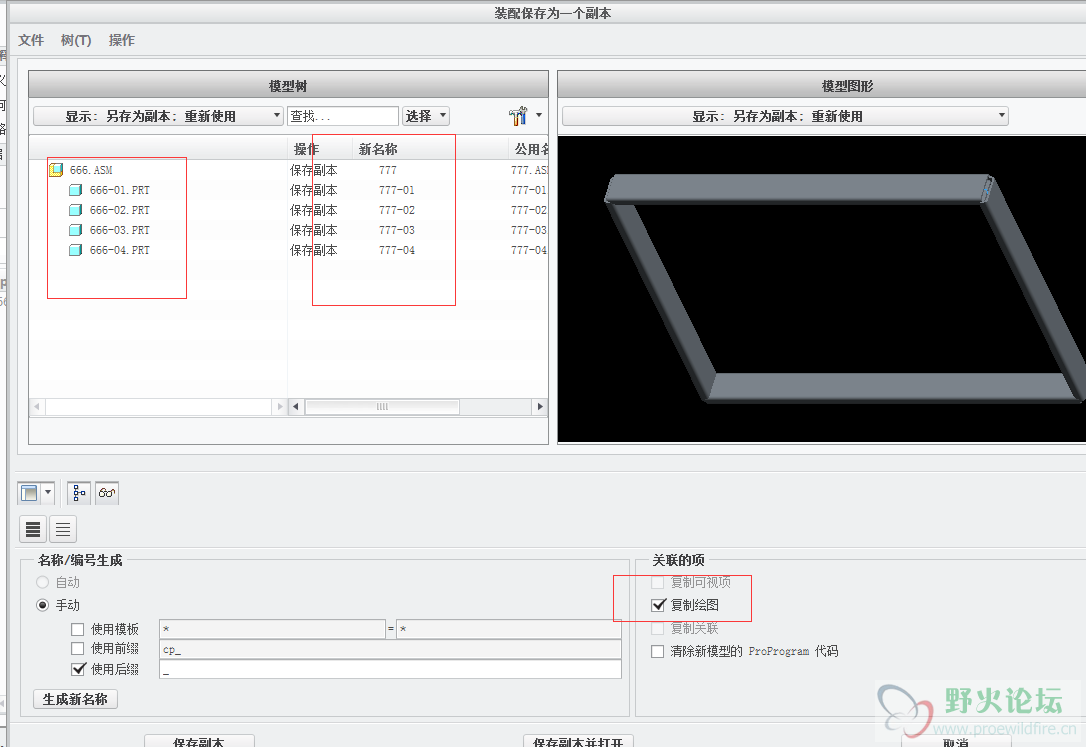Edit new name 777-01 cell

[397, 190]
